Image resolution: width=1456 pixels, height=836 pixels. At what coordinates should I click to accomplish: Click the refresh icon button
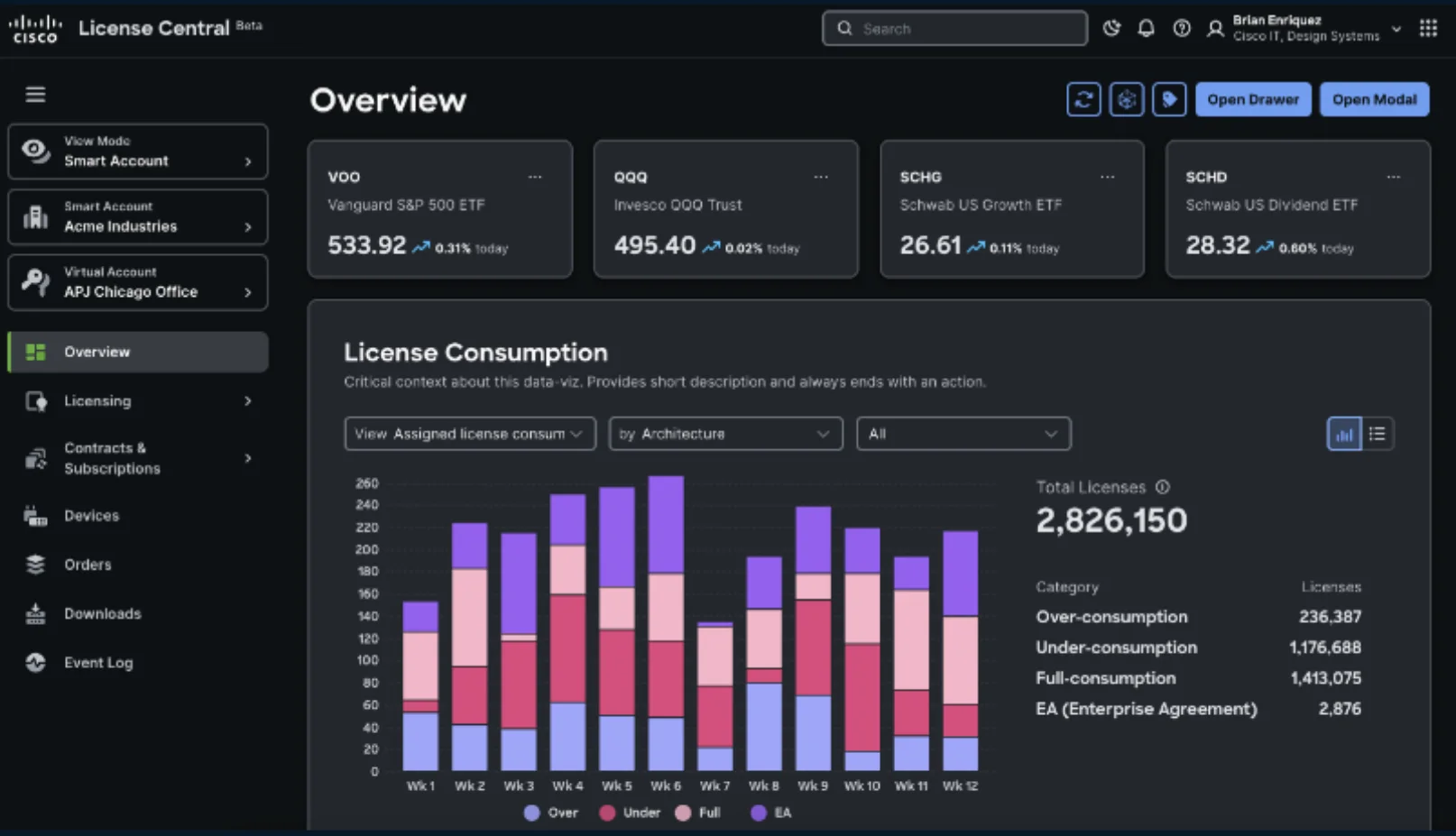point(1083,99)
